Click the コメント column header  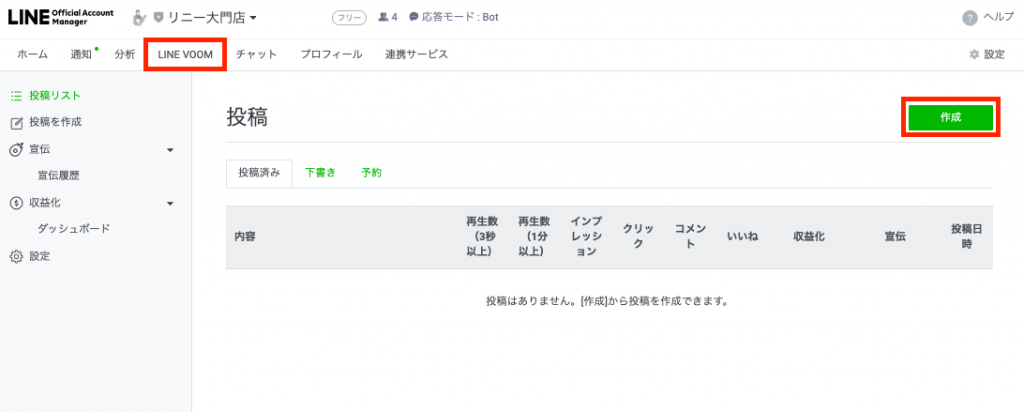click(690, 236)
